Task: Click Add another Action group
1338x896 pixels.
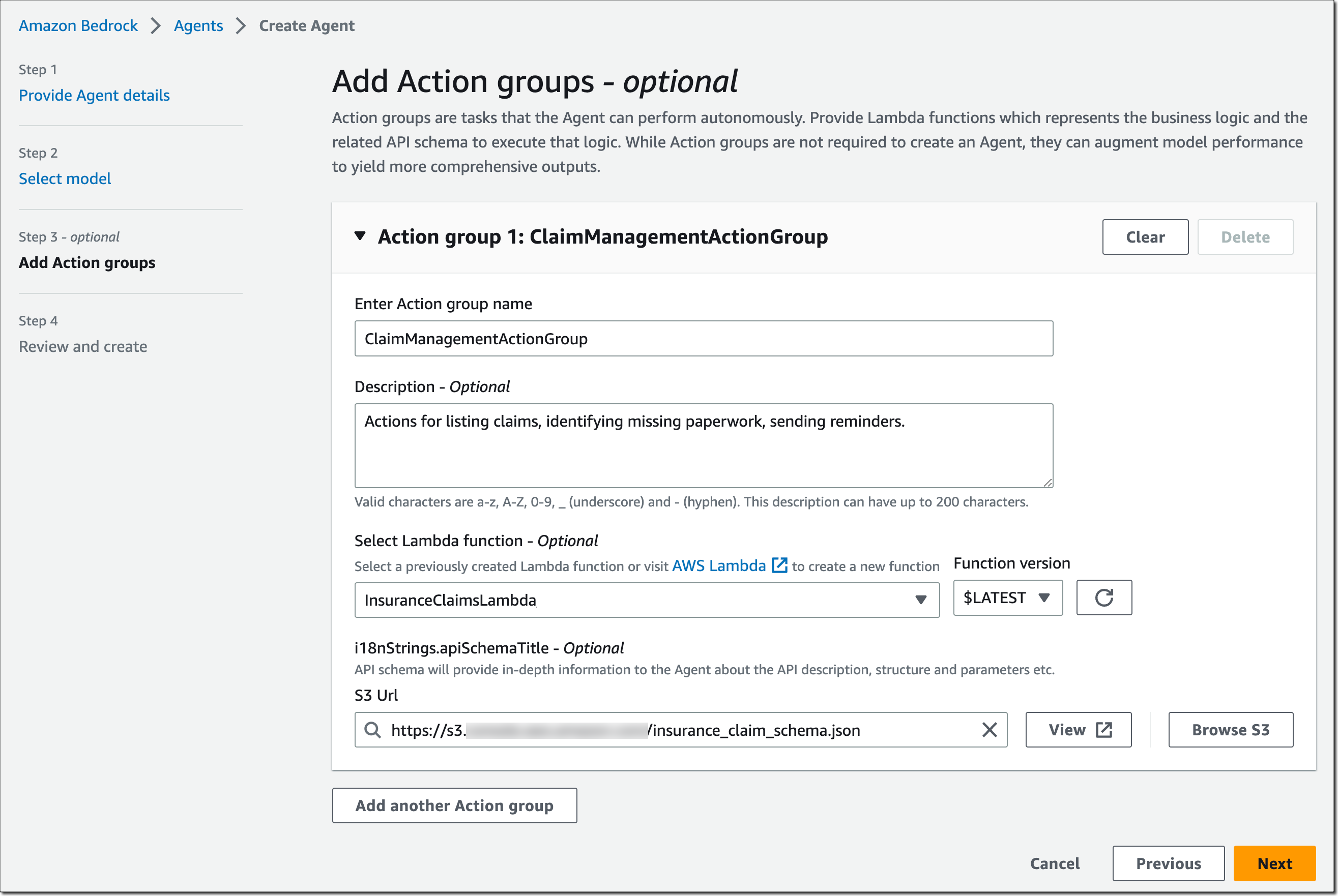Action: (454, 805)
